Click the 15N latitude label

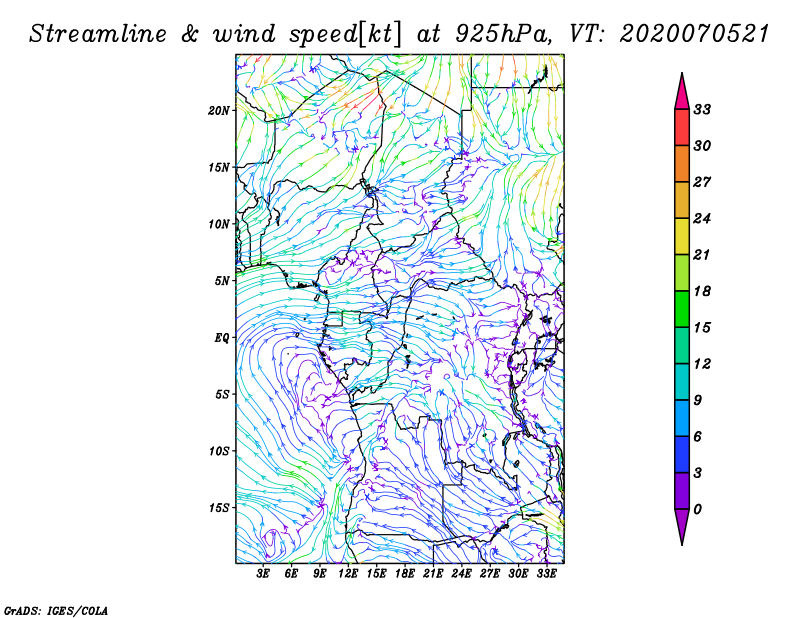tap(219, 167)
